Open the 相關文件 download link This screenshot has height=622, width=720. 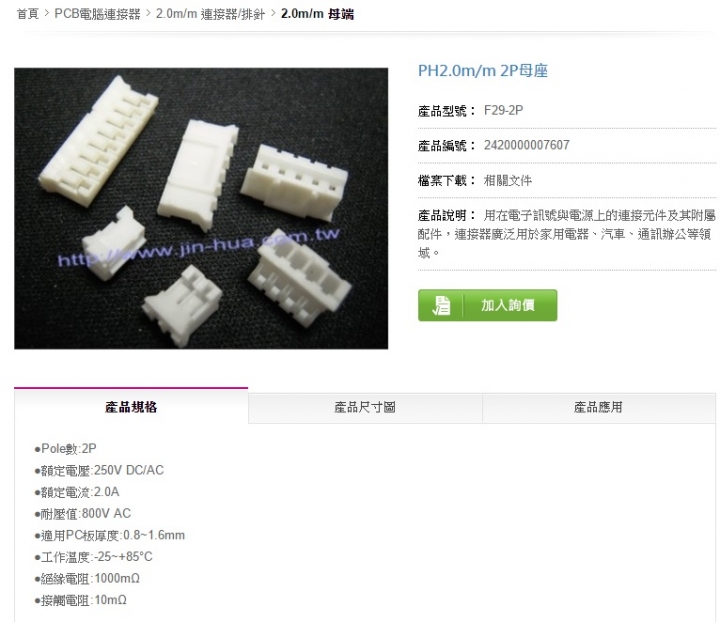[x=507, y=180]
